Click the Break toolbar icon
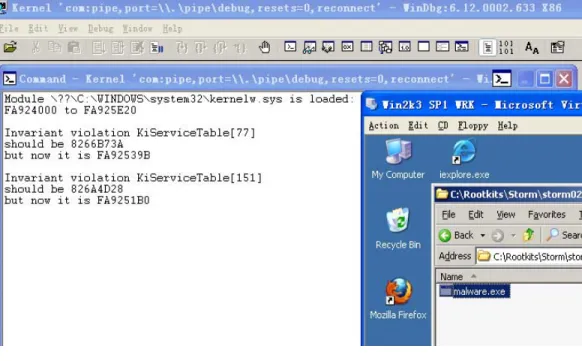 click(x=157, y=48)
